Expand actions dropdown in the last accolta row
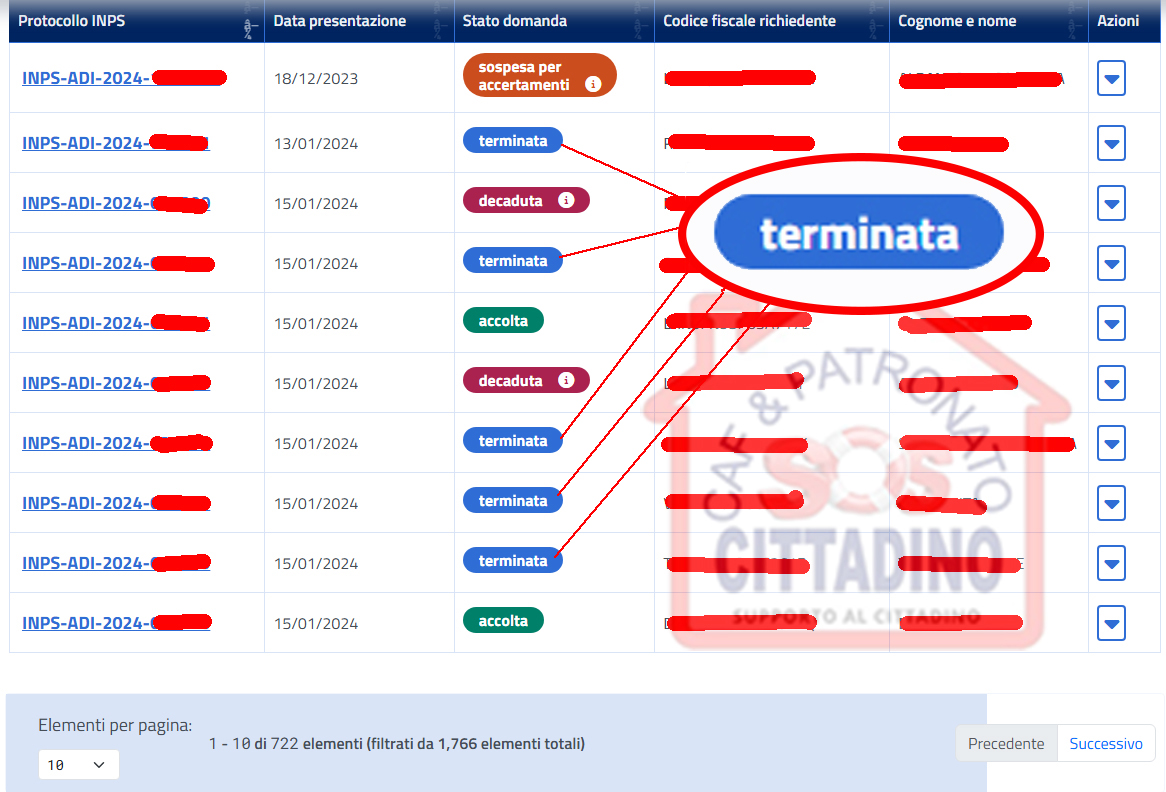This screenshot has width=1166, height=792. click(1111, 623)
